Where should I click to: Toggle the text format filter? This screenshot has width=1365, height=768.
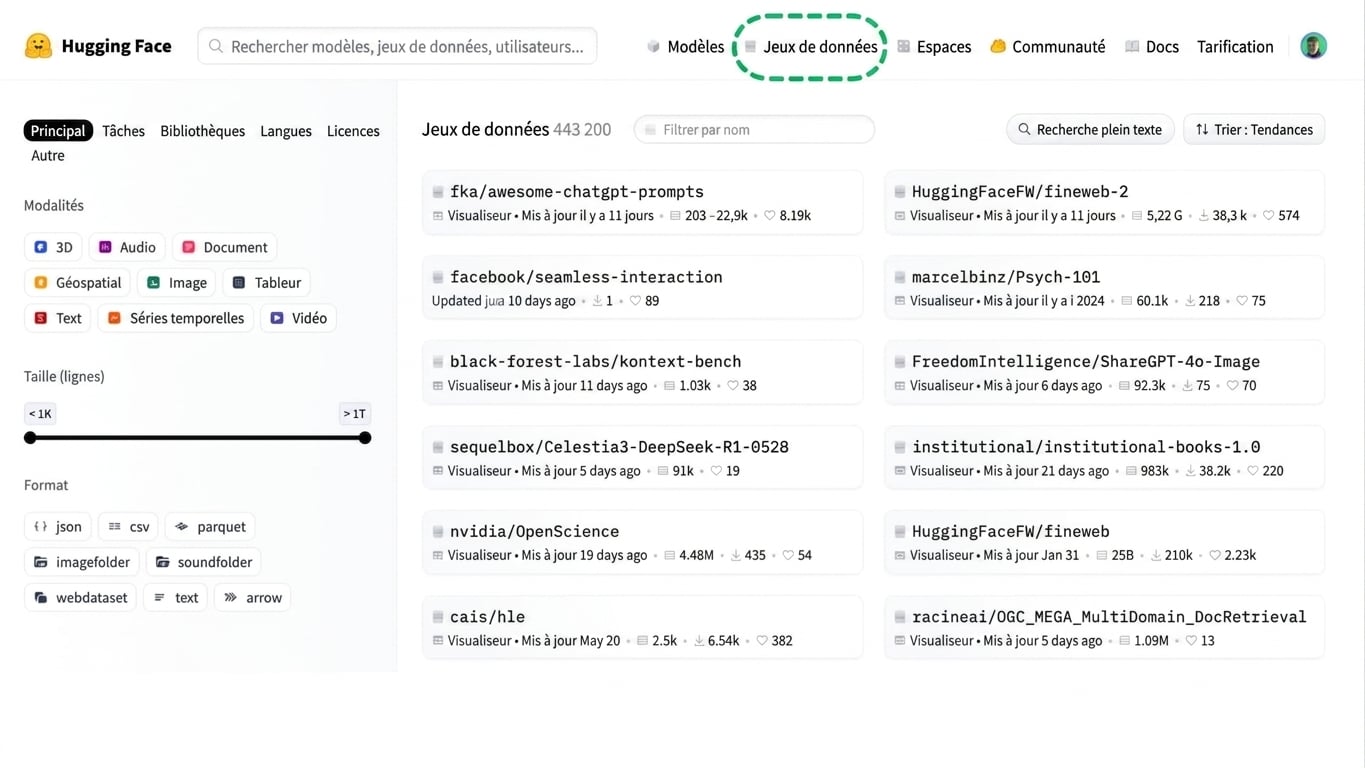175,598
